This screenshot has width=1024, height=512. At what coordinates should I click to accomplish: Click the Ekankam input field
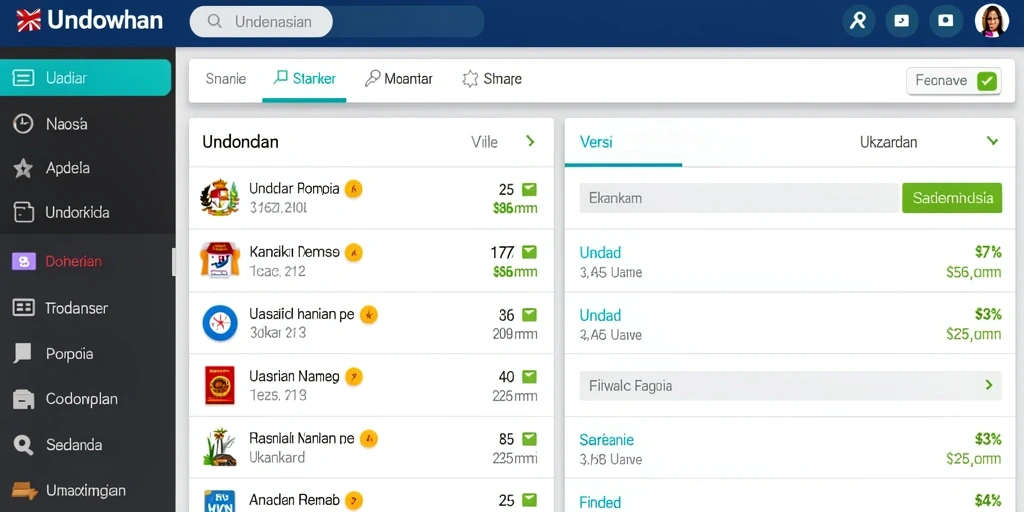739,198
